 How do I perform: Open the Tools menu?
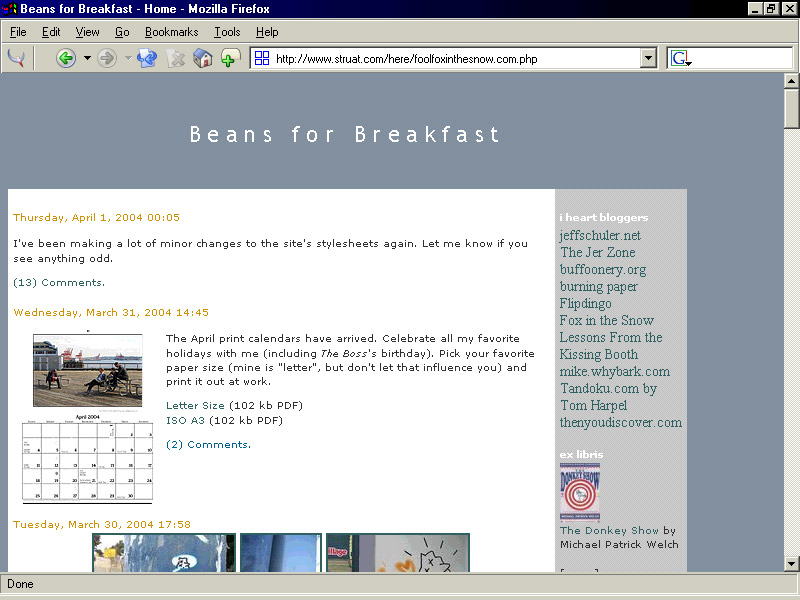227,32
